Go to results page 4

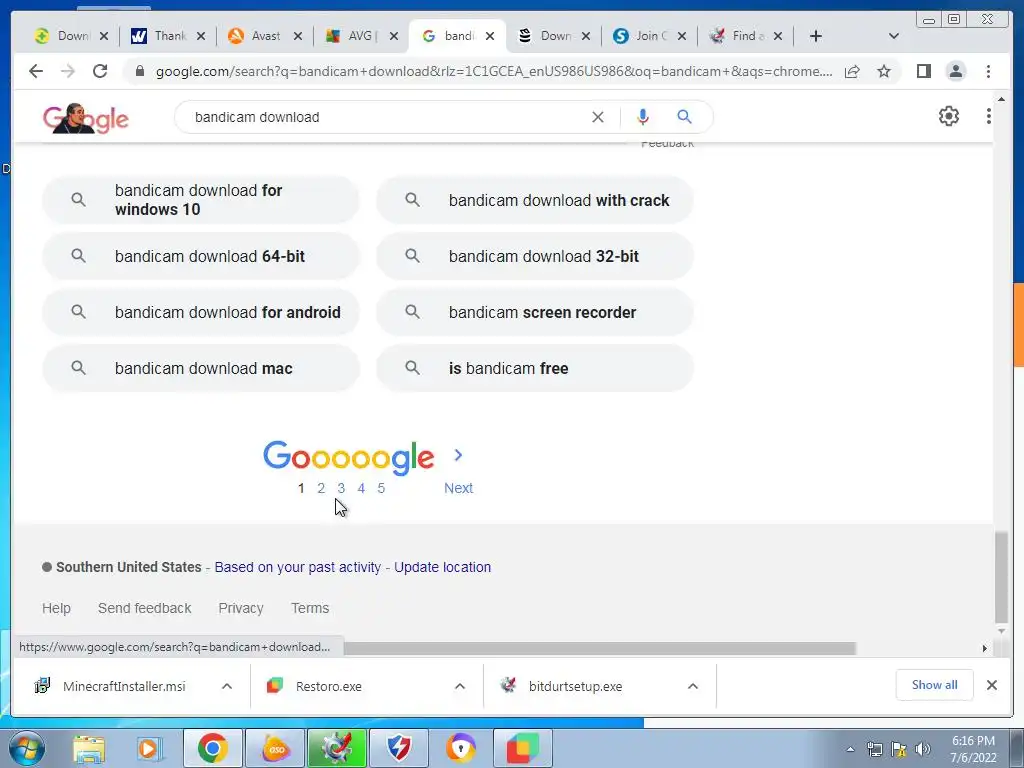361,488
